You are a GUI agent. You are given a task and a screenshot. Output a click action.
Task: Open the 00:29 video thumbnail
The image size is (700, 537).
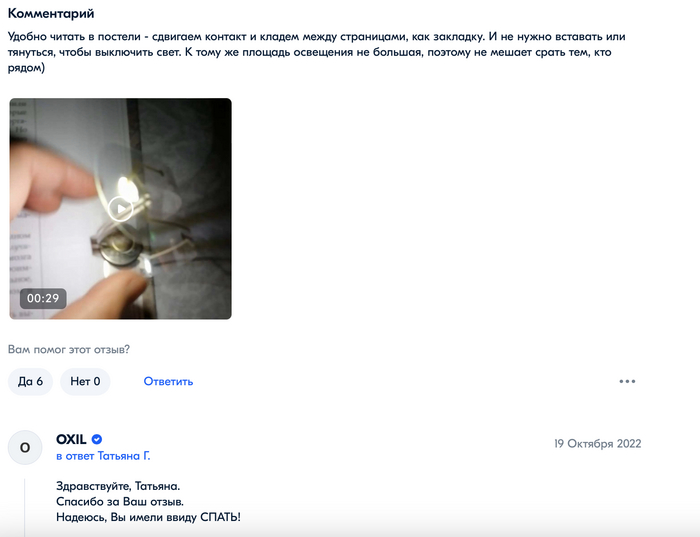coord(121,208)
